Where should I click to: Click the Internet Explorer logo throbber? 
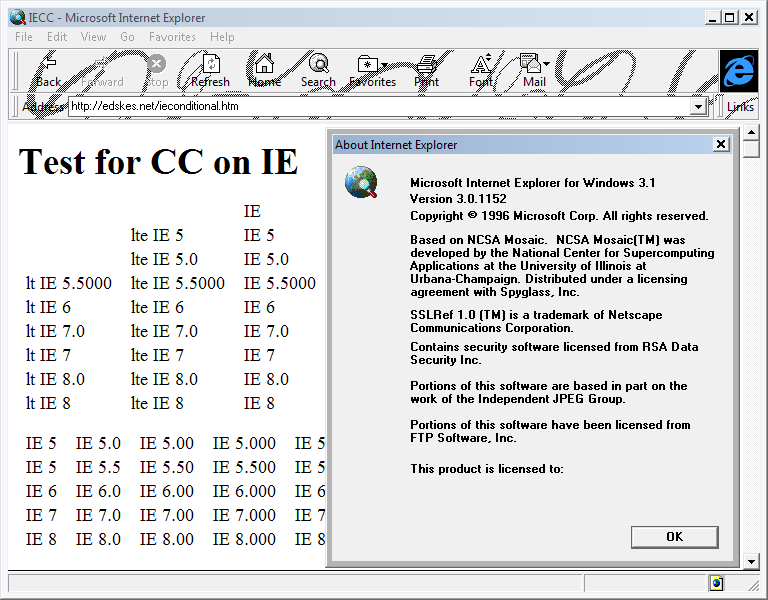[738, 71]
